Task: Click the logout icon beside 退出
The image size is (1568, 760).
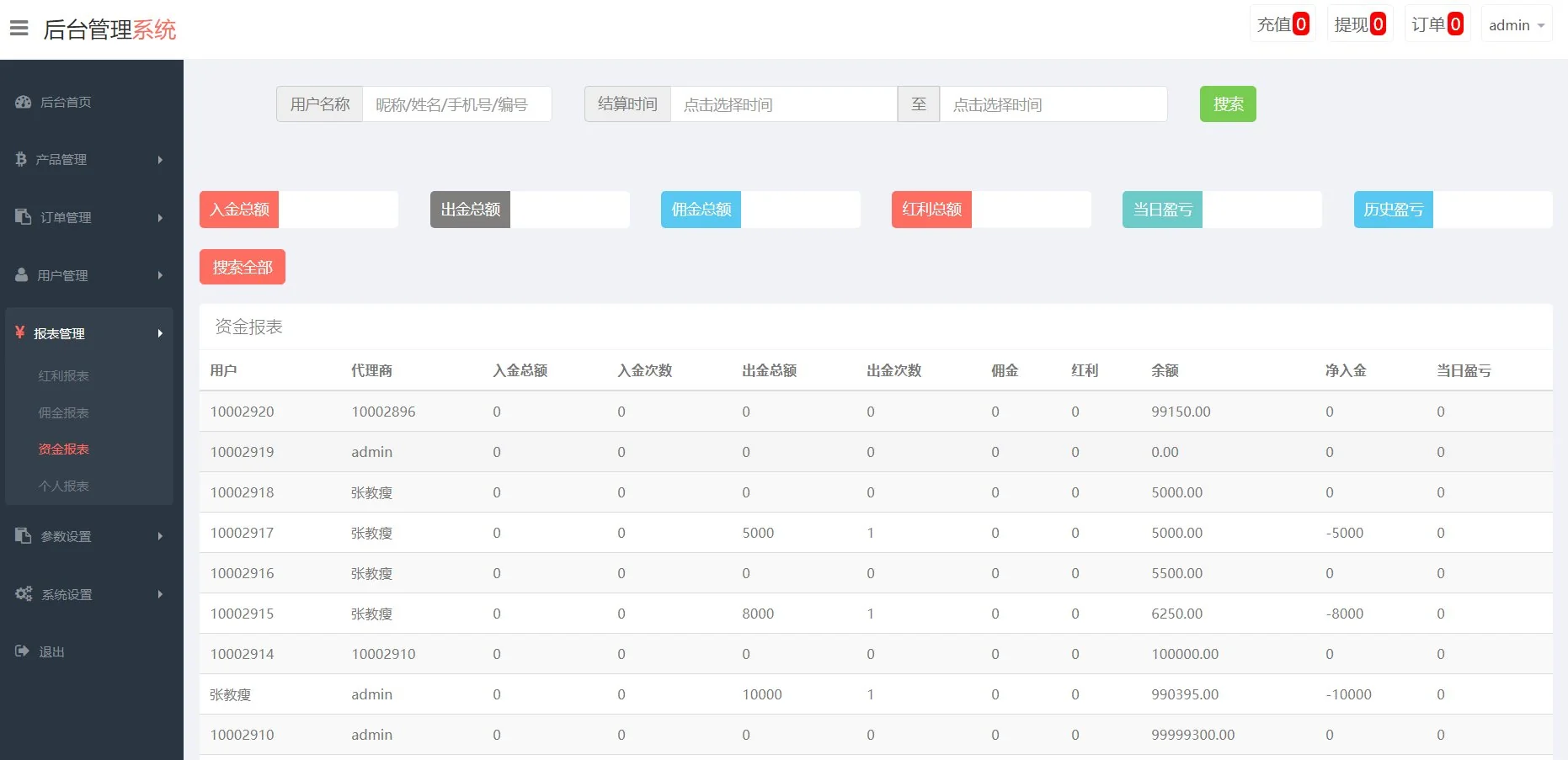Action: [22, 651]
